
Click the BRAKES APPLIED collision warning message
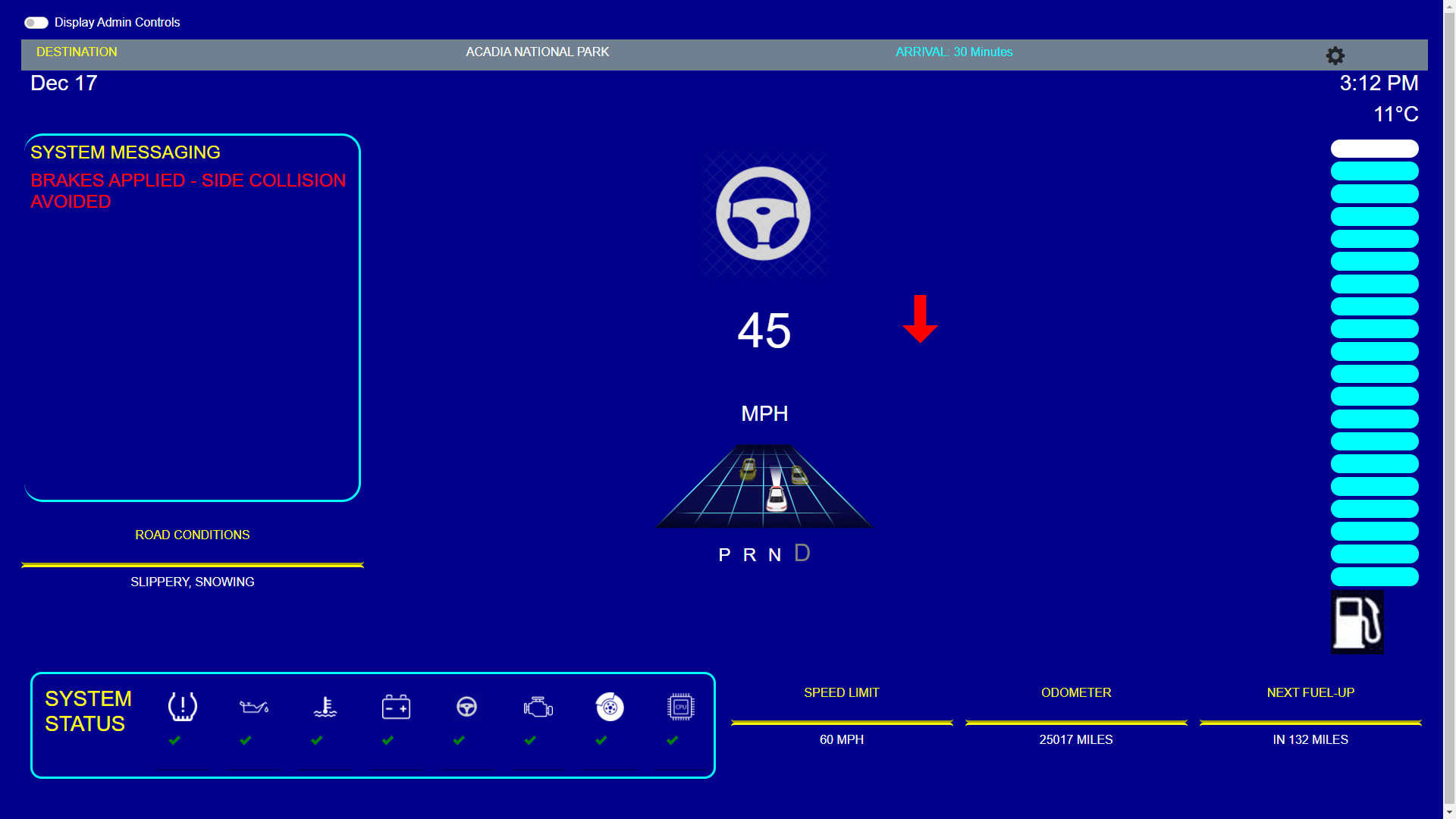click(188, 191)
